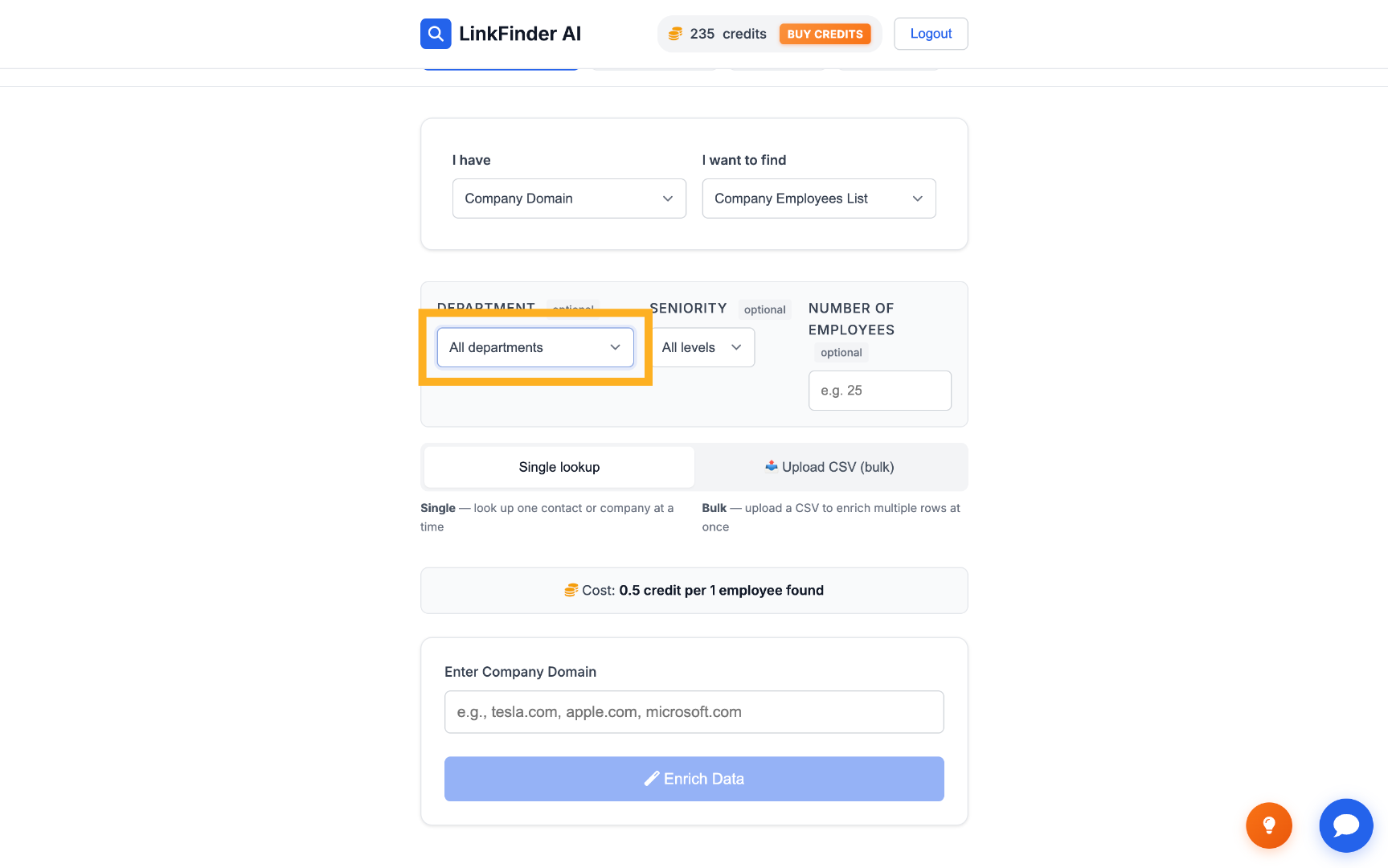Open the Company Domain 'I have' dropdown
Viewport: 1388px width, 868px height.
click(x=569, y=199)
